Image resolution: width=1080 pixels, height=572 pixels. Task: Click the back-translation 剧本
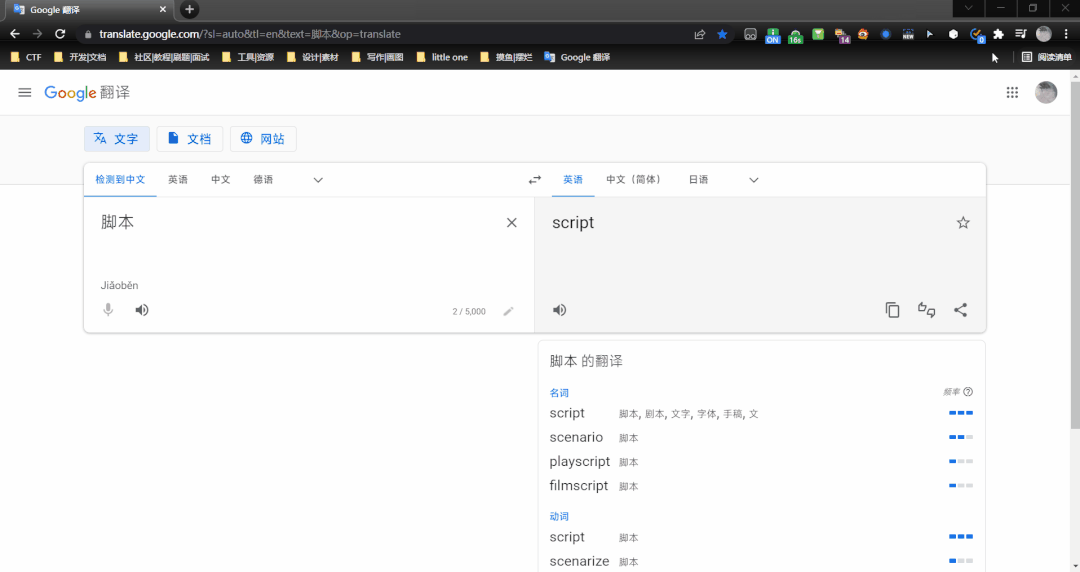[x=654, y=414]
